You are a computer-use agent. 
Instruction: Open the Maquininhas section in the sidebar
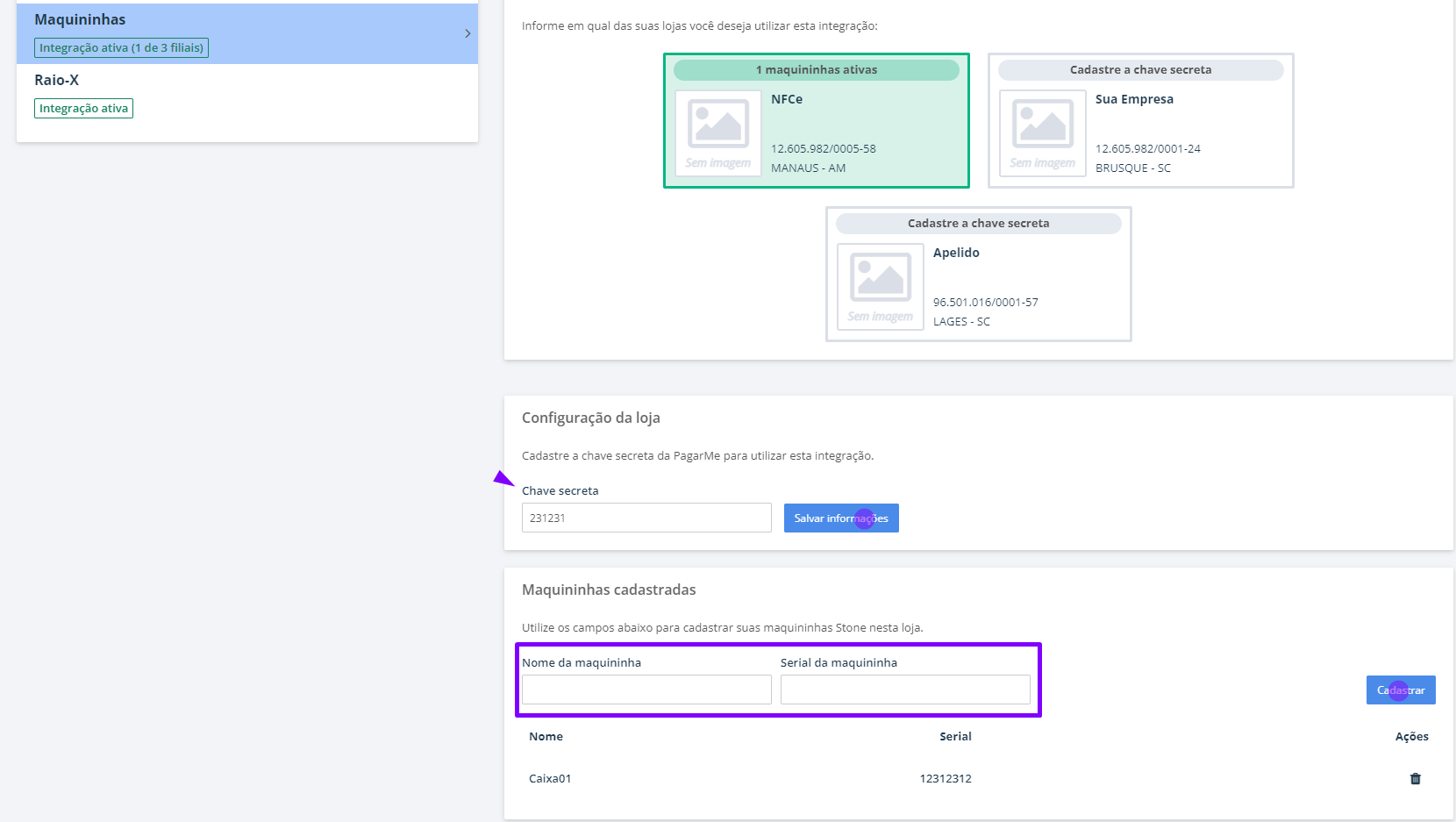[x=79, y=18]
